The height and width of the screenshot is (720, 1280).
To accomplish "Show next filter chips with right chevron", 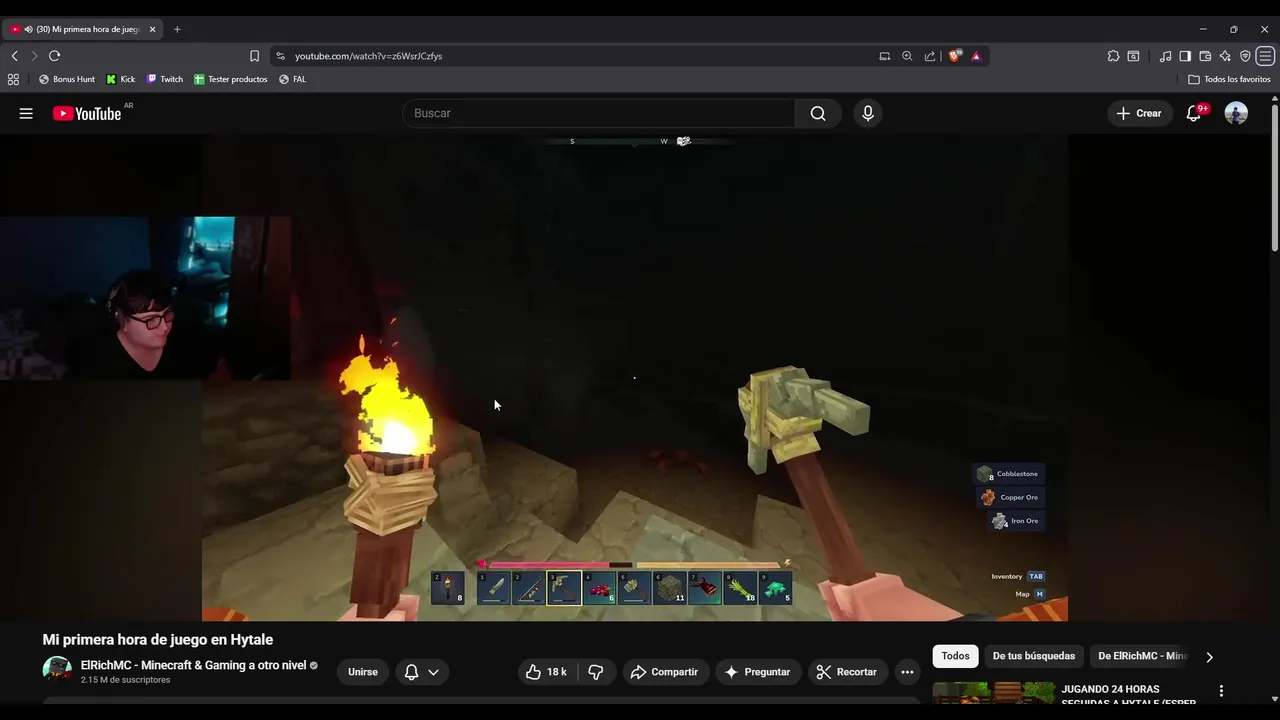I will (1209, 657).
